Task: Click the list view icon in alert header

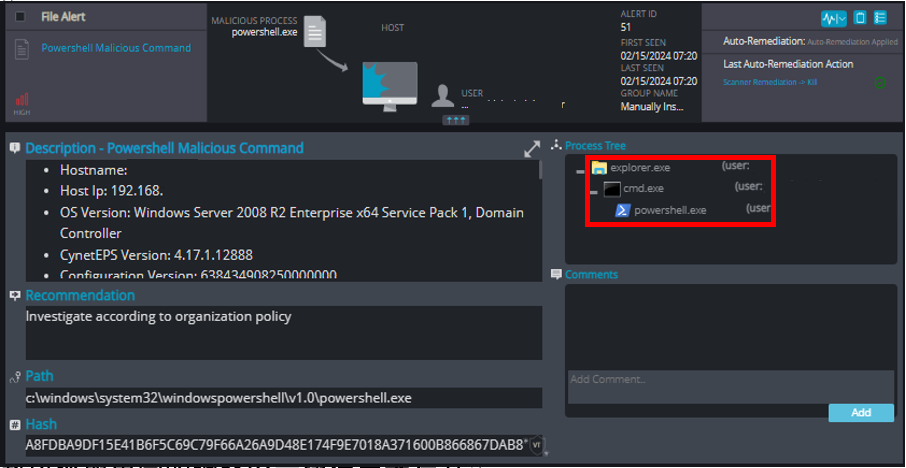Action: [x=880, y=18]
